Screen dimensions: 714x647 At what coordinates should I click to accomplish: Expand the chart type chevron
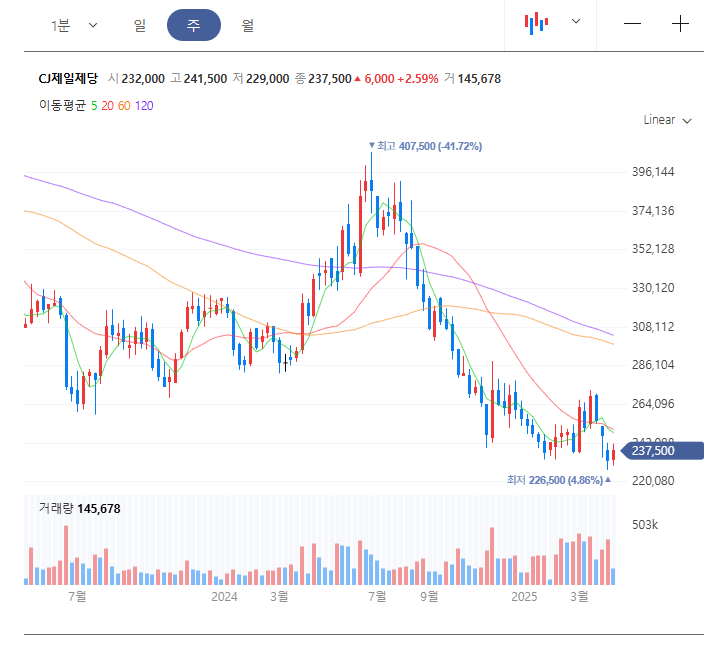click(576, 21)
